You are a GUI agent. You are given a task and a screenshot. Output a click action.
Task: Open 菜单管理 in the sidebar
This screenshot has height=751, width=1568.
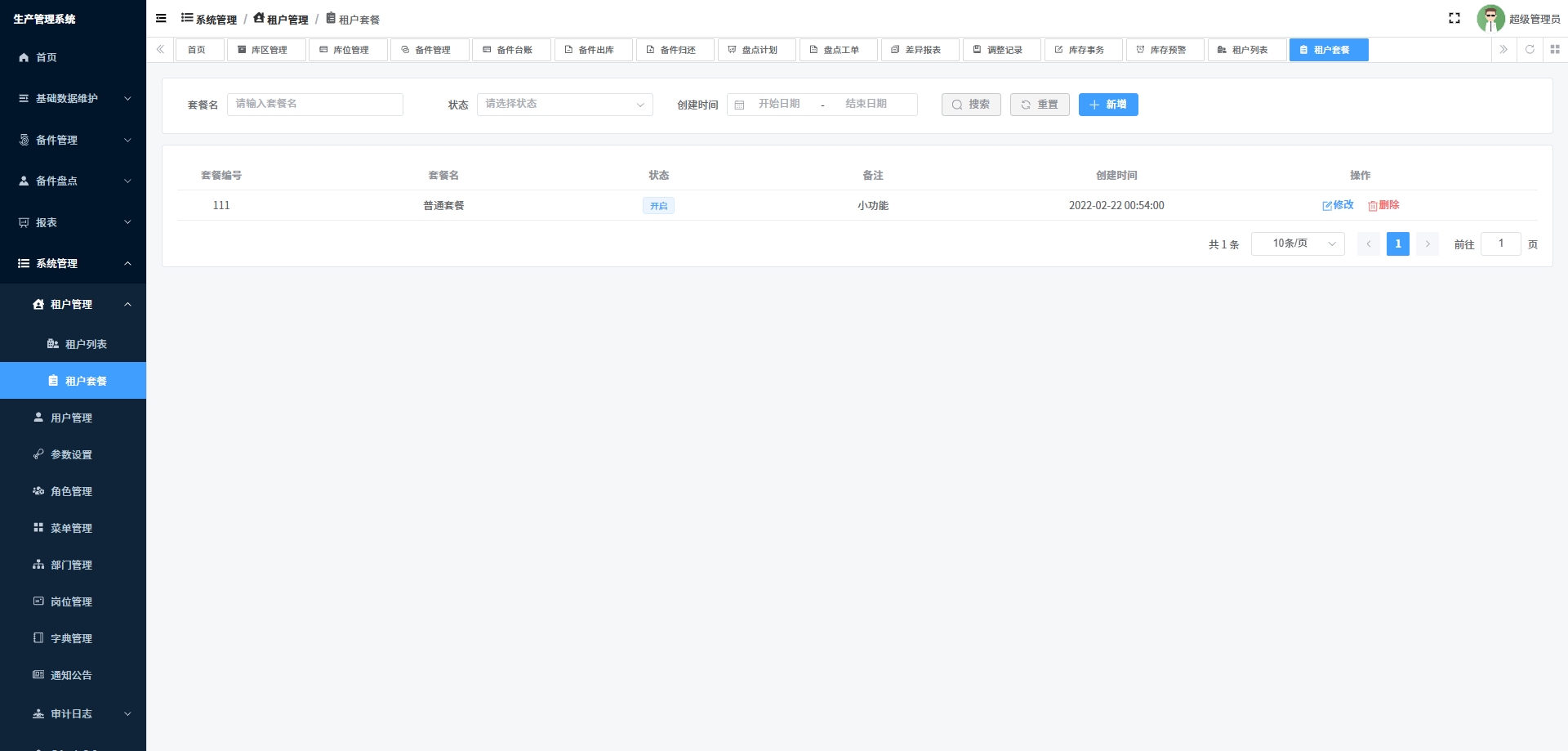coord(73,528)
